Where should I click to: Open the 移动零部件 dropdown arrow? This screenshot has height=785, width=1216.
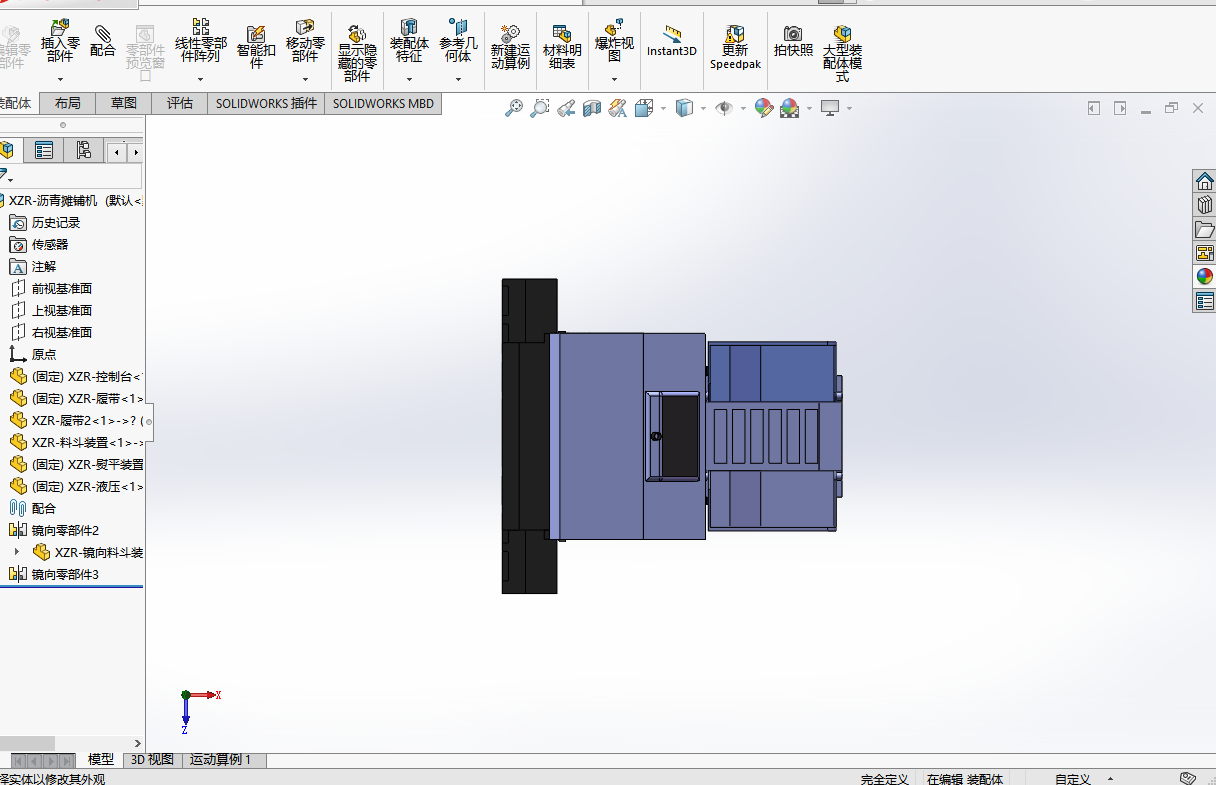click(305, 79)
